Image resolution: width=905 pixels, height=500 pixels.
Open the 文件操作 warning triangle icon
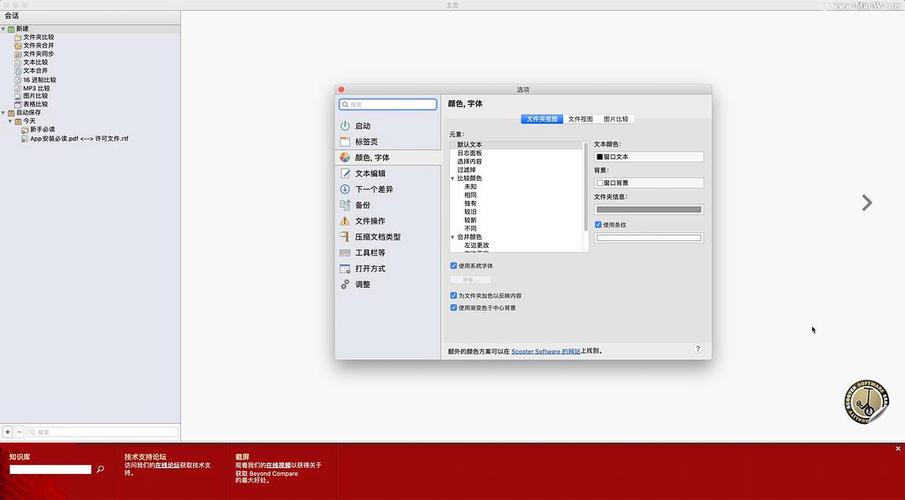[345, 221]
